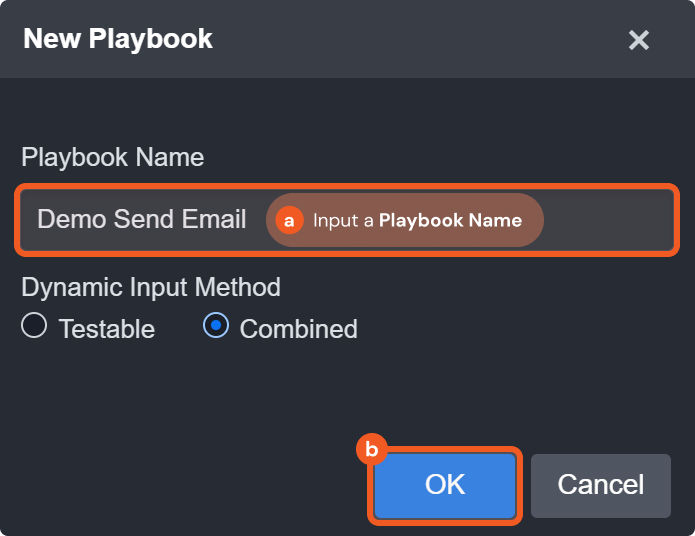The image size is (695, 536).
Task: Click the bold 'Playbook Name' words in callout
Action: click(450, 220)
